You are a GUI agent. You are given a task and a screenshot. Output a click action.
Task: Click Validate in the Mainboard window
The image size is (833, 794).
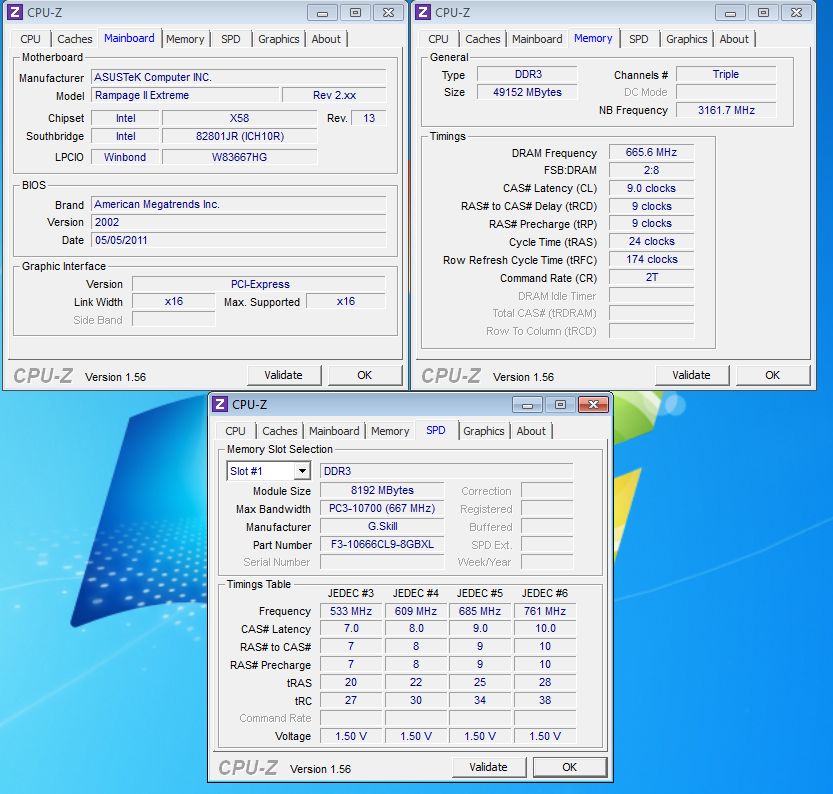coord(284,375)
